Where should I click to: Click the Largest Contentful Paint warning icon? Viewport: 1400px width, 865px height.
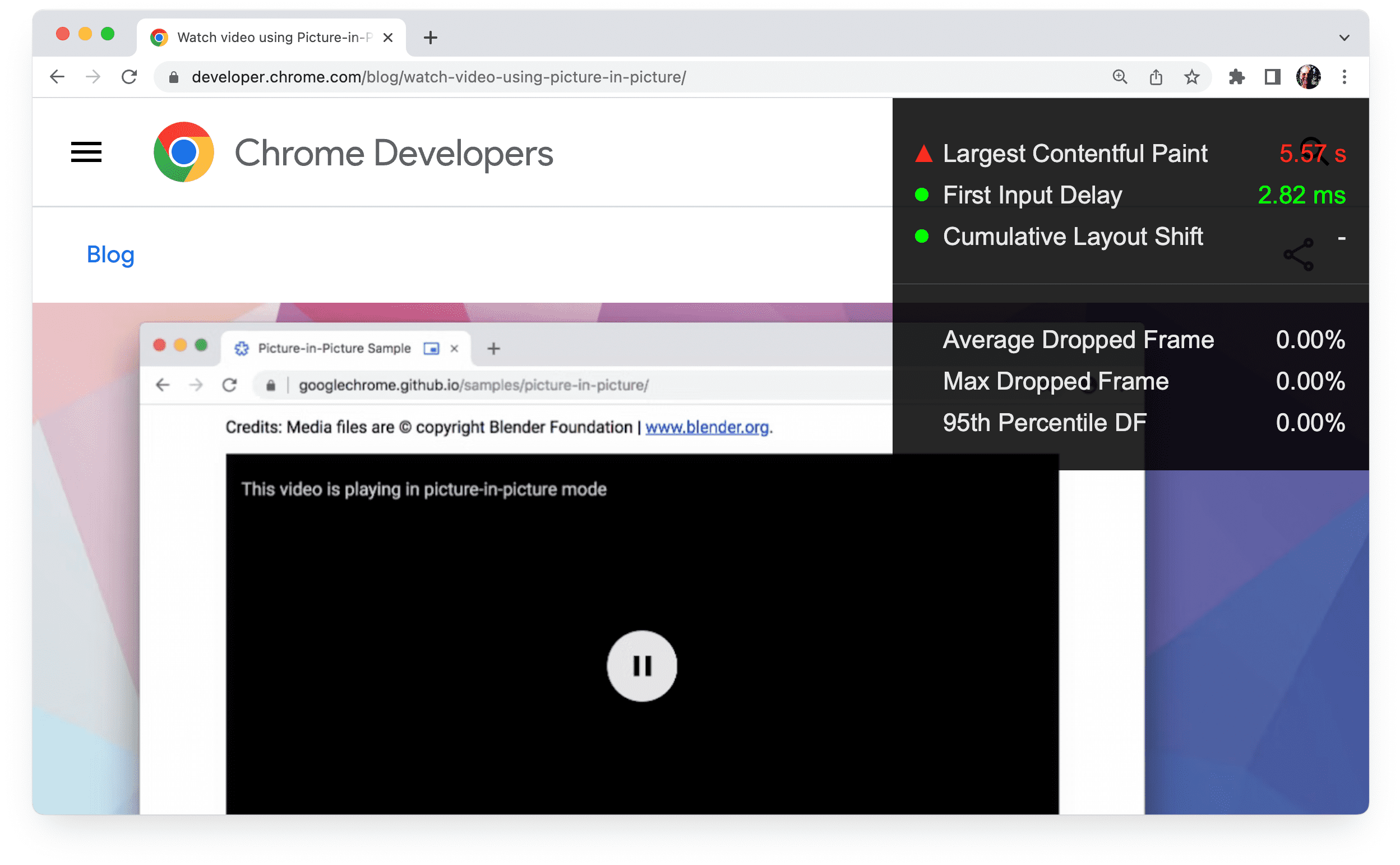coord(921,153)
